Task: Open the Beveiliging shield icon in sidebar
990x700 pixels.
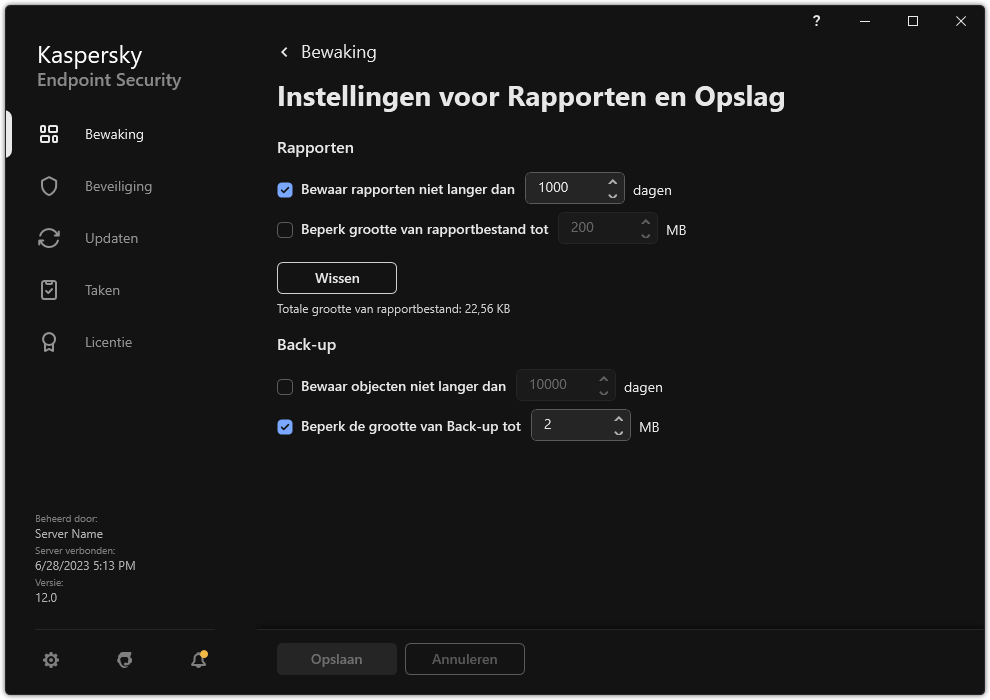Action: [48, 186]
